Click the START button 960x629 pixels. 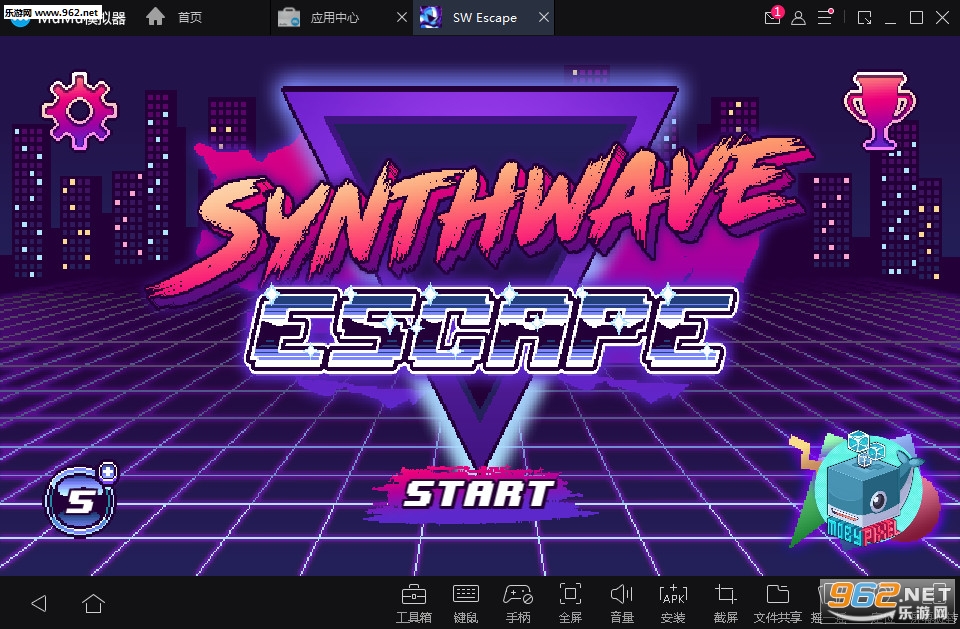[478, 494]
